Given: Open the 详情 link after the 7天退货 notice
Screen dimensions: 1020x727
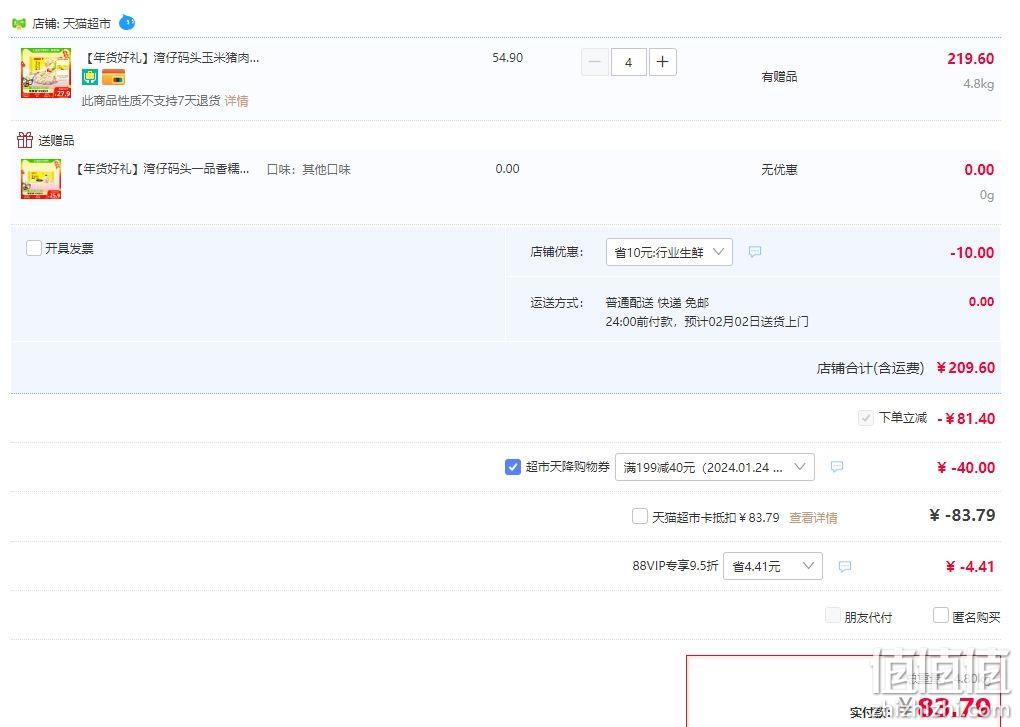Looking at the screenshot, I should pos(236,101).
